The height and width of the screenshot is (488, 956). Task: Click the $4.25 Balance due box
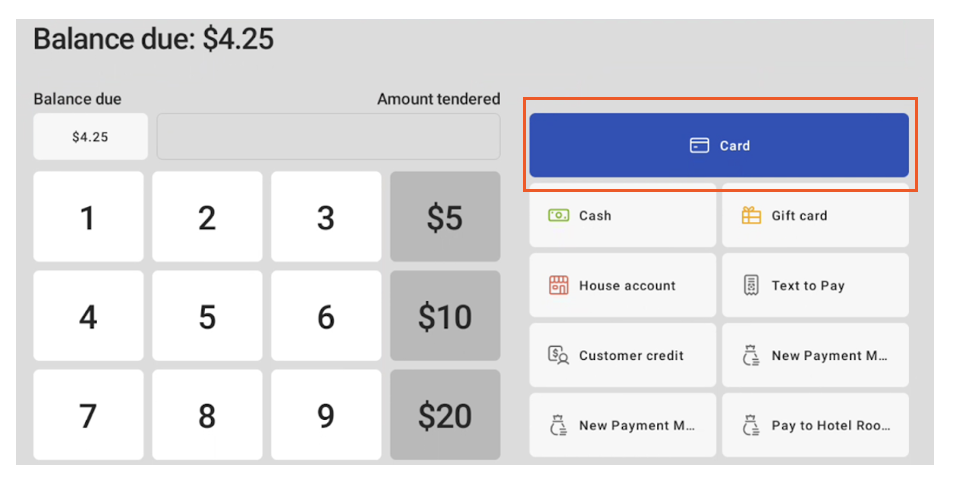point(90,137)
